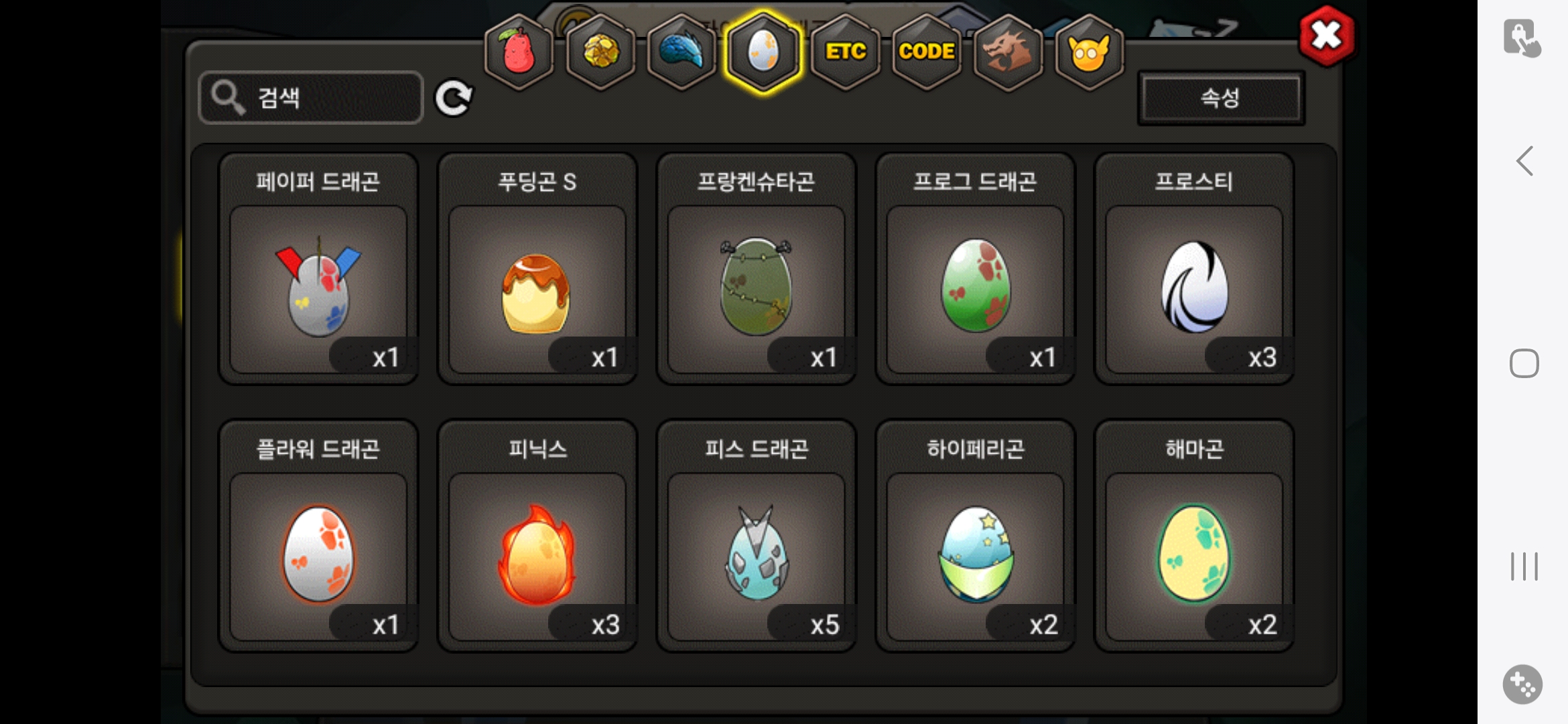Viewport: 1568px width, 724px height.
Task: Close the inventory with red X
Action: pyautogui.click(x=1327, y=36)
